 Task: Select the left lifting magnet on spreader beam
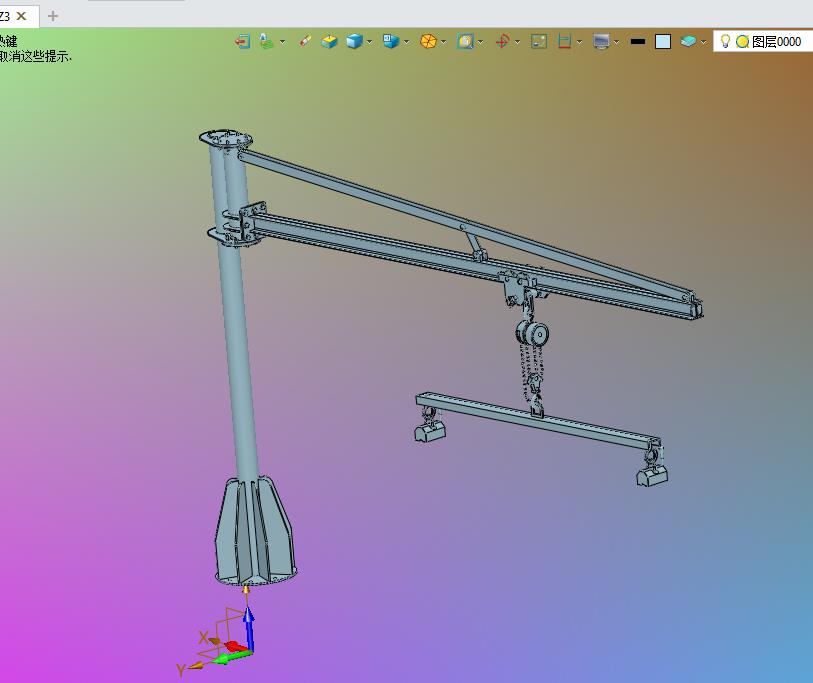[x=430, y=430]
